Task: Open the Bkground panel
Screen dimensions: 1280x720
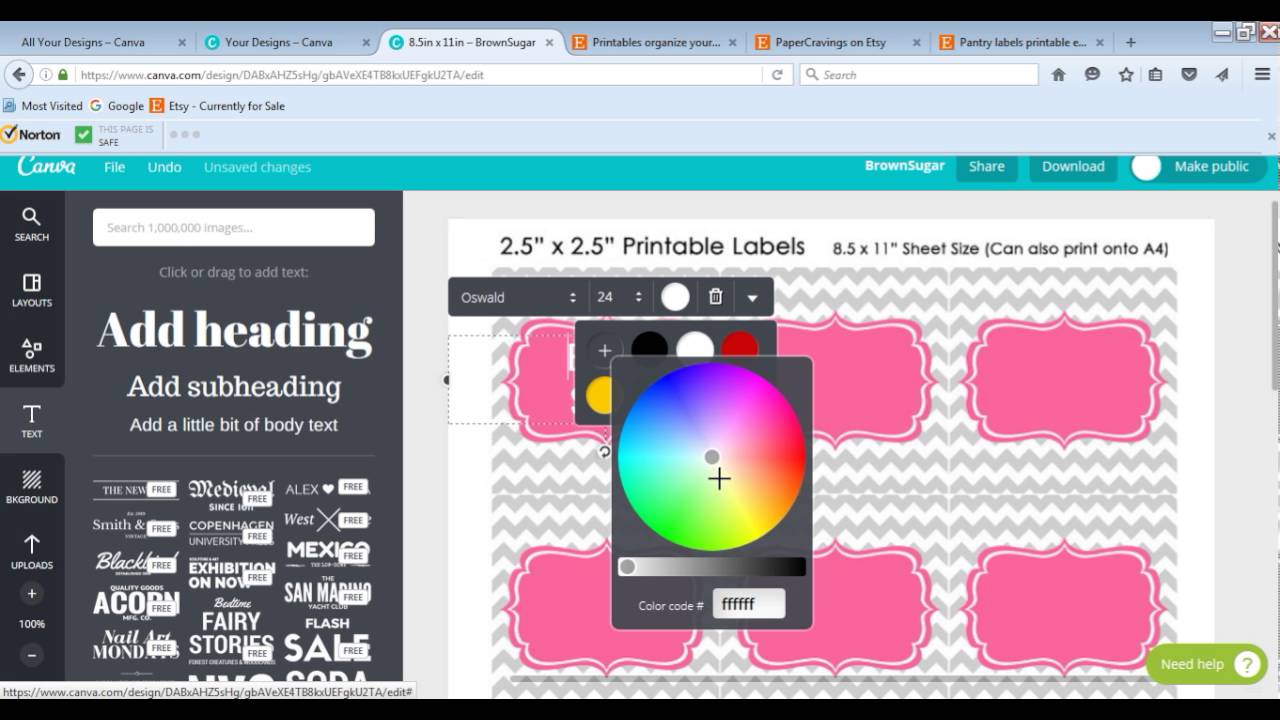Action: point(32,487)
